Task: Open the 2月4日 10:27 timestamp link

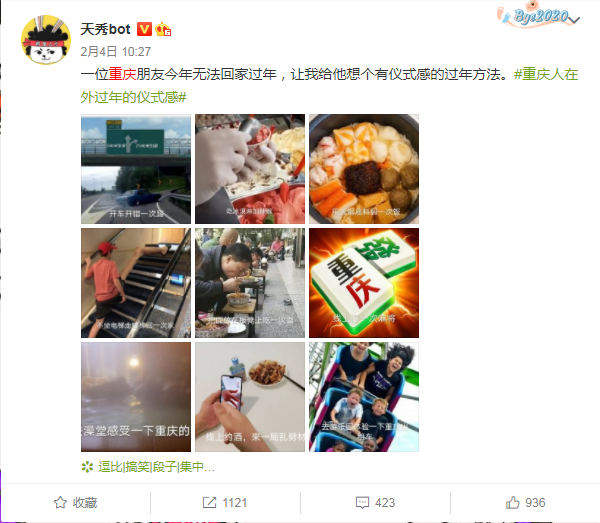Action: coord(116,52)
